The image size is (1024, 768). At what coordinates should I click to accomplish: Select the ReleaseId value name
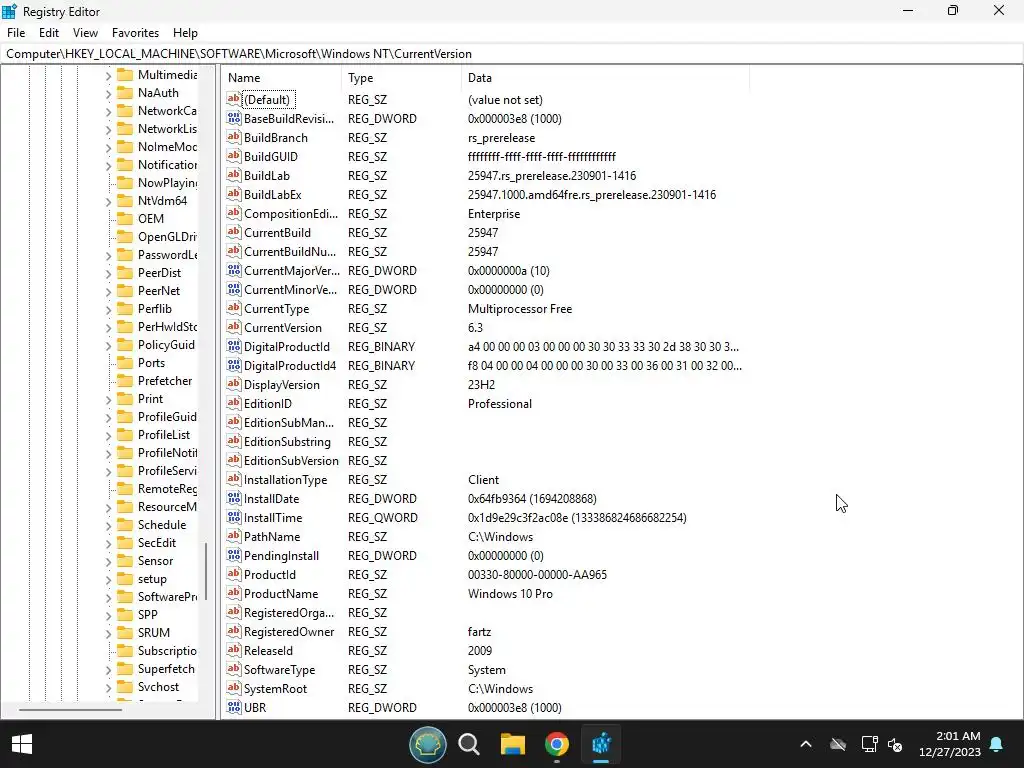tap(268, 650)
